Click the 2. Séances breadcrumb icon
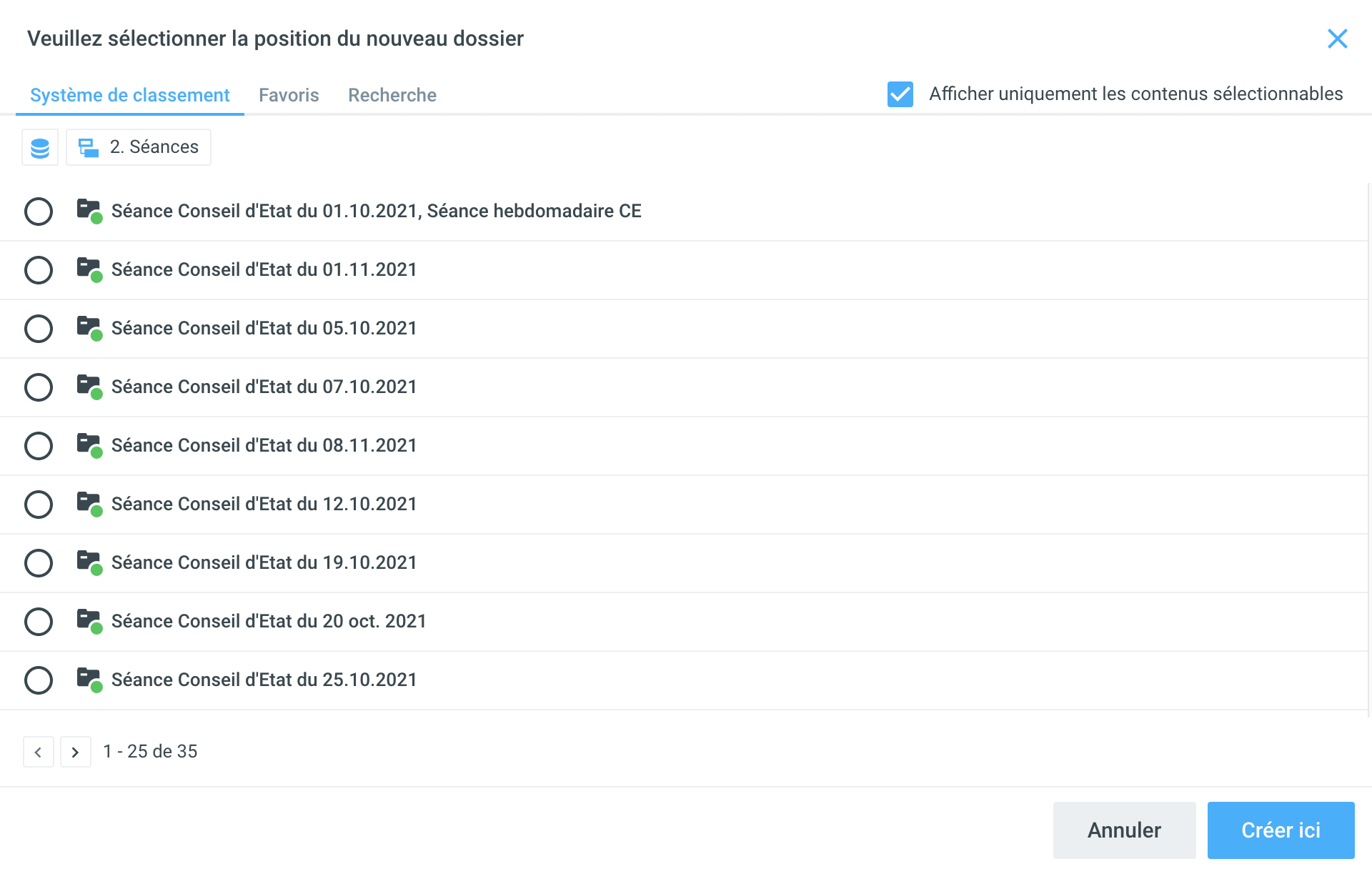This screenshot has height=869, width=1372. [x=89, y=148]
